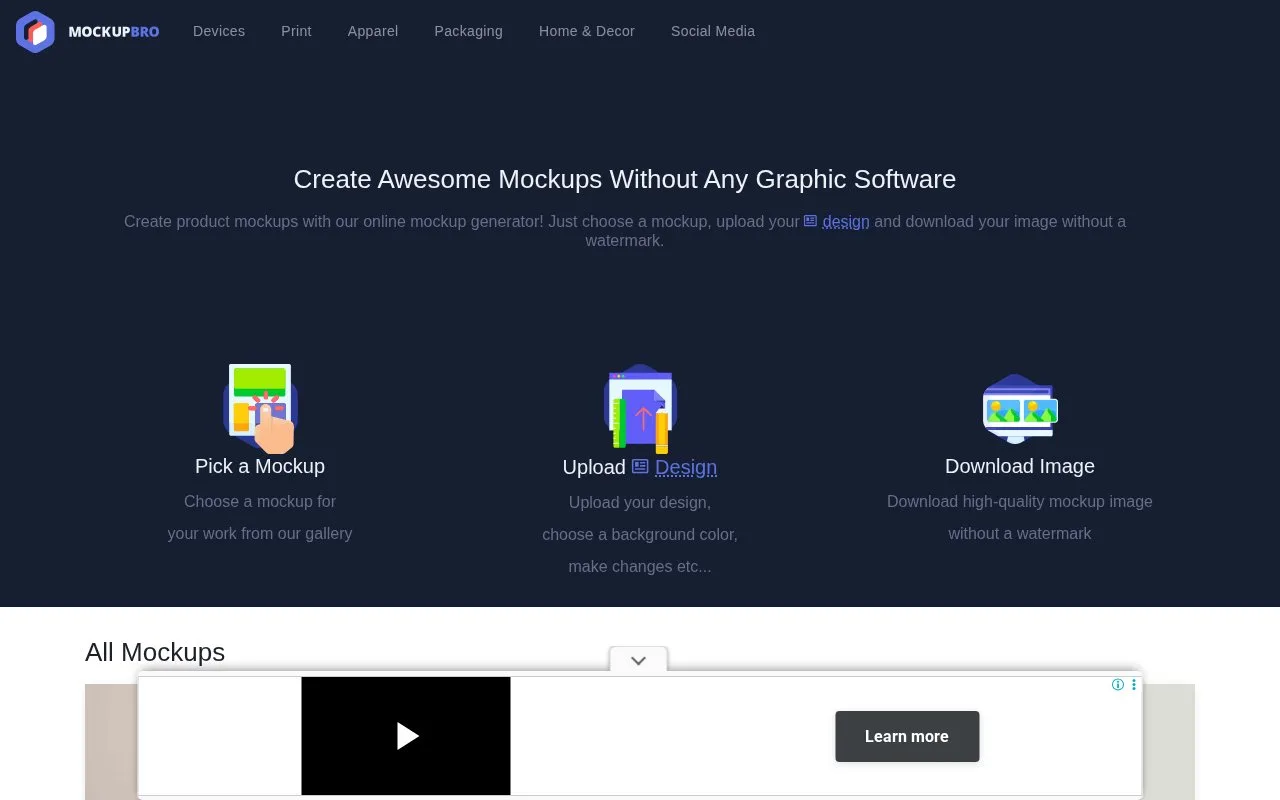
Task: Open the Social Media menu
Action: (713, 31)
